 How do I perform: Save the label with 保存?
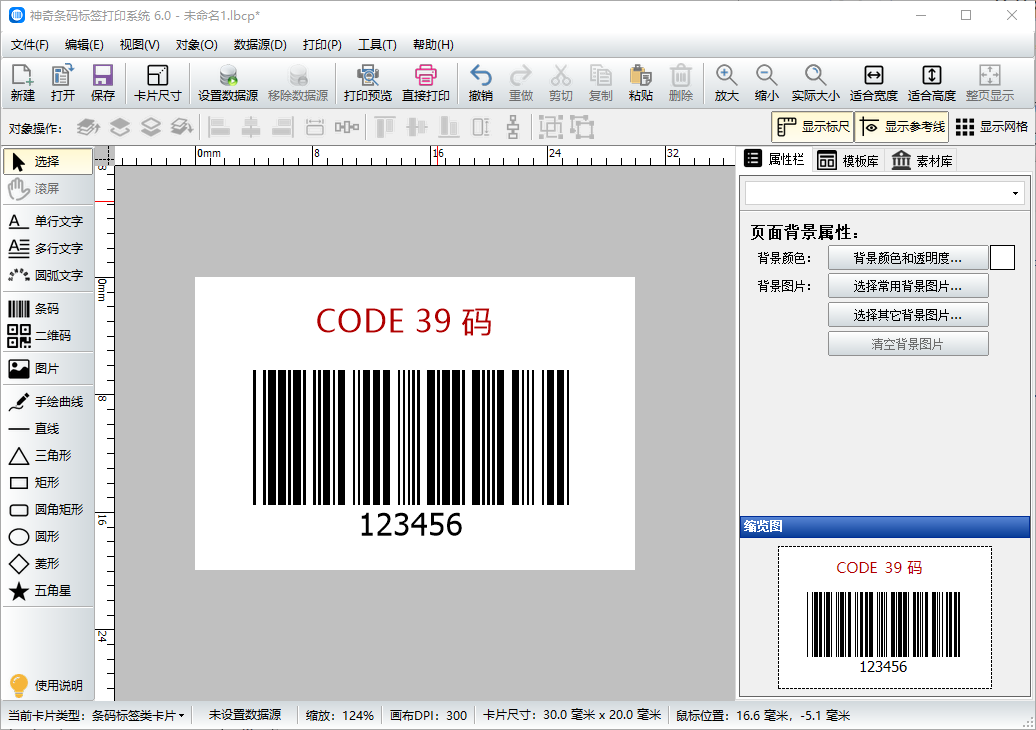pyautogui.click(x=102, y=83)
